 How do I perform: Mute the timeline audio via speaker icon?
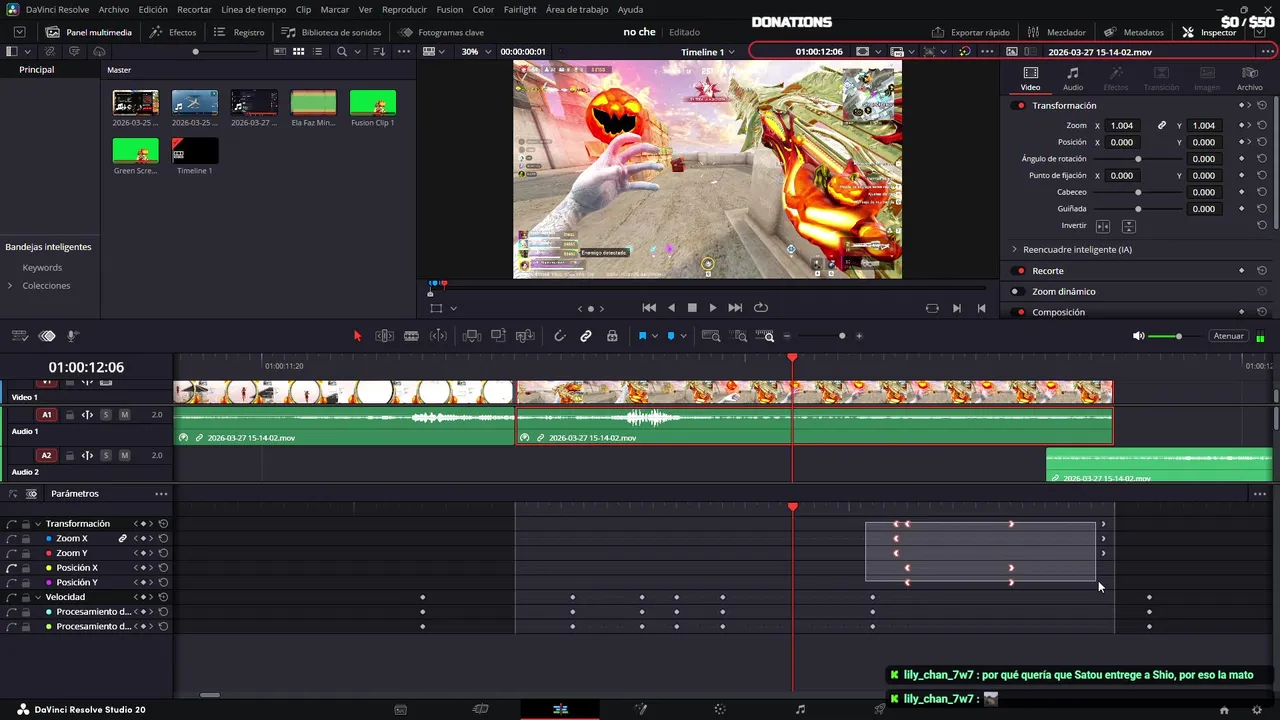tap(1138, 336)
